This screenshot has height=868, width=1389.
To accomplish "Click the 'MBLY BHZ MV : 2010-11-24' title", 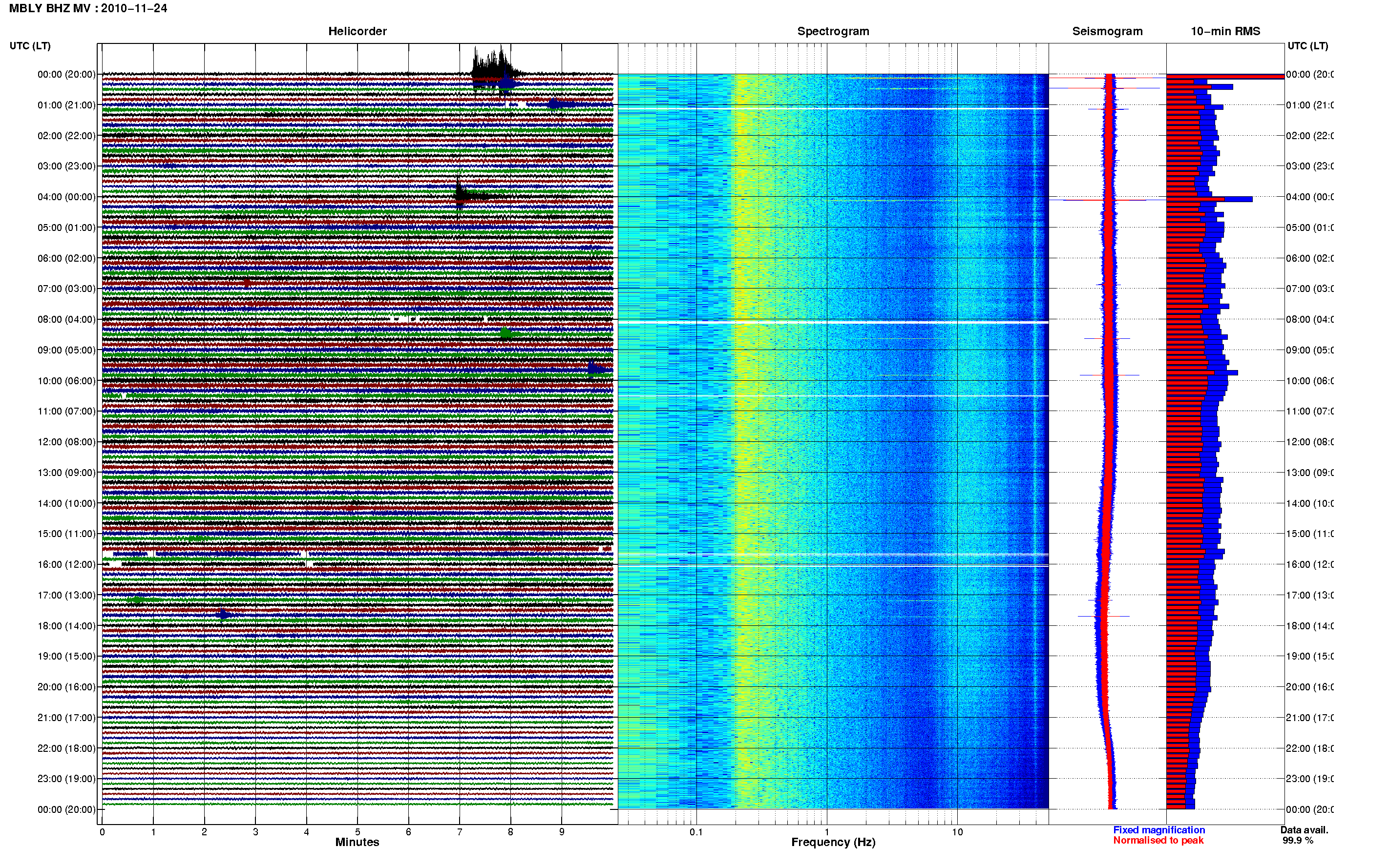I will pyautogui.click(x=88, y=9).
